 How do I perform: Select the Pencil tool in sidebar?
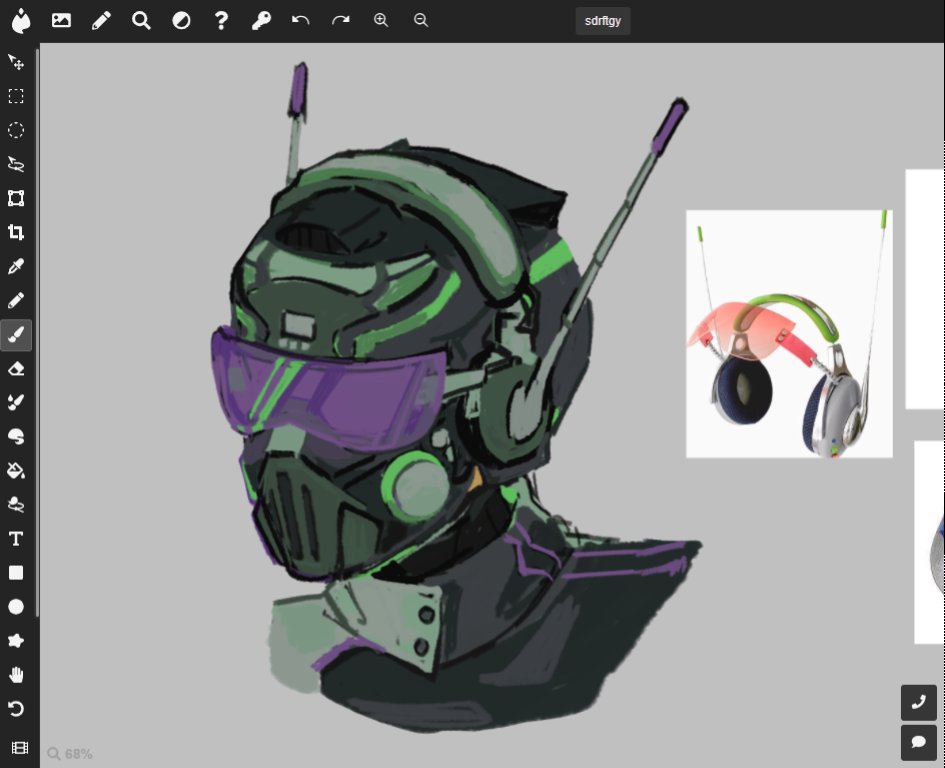click(16, 300)
